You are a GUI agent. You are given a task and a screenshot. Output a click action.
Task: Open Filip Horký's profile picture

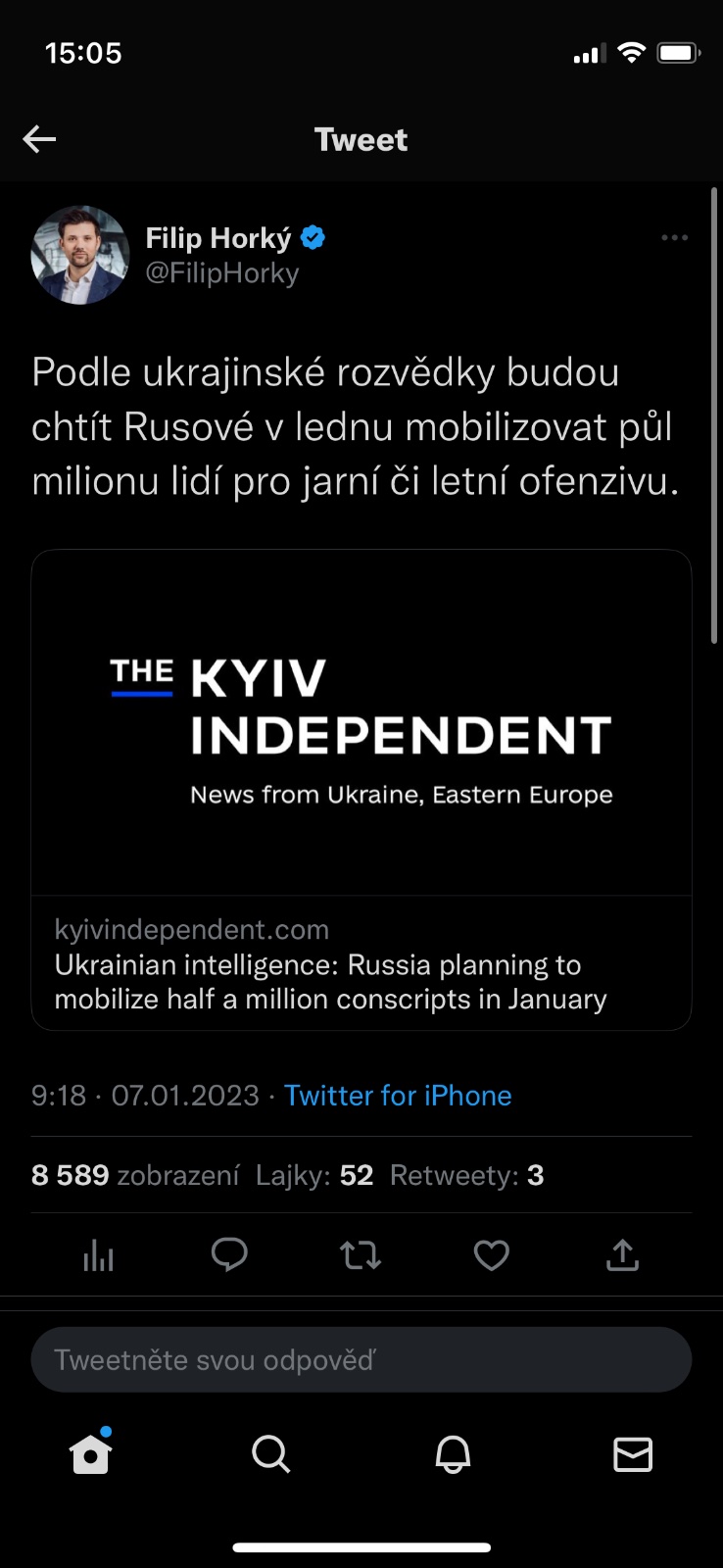click(x=80, y=255)
